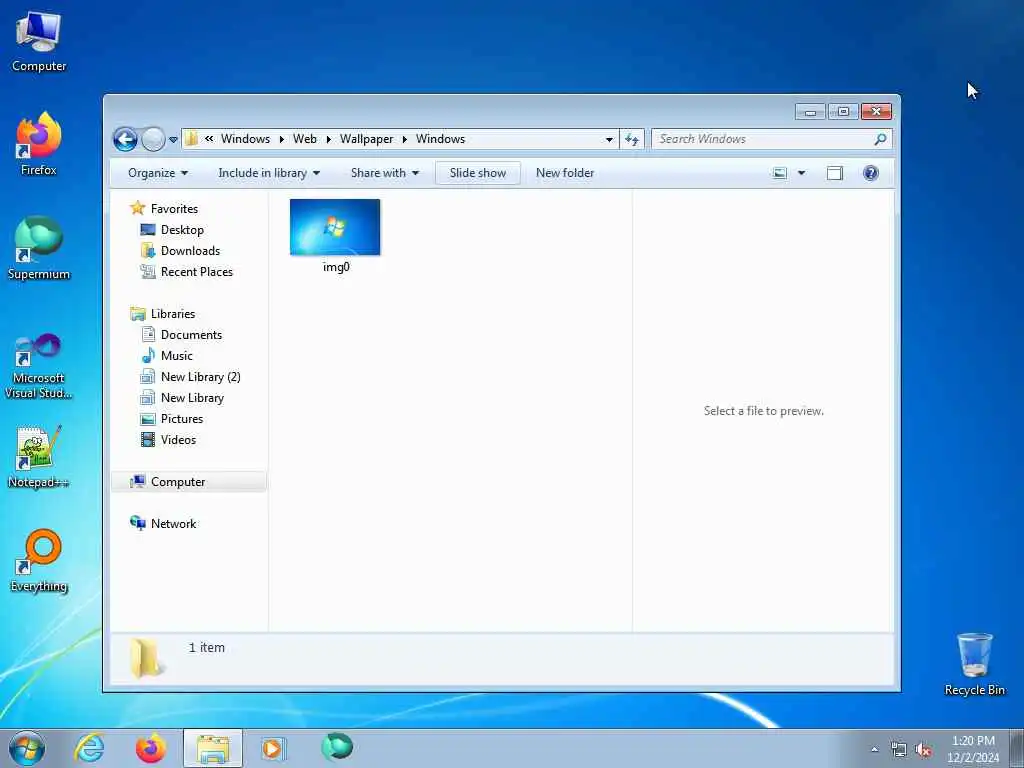
Task: Open Recent Places in the navigation pane
Action: pyautogui.click(x=197, y=272)
